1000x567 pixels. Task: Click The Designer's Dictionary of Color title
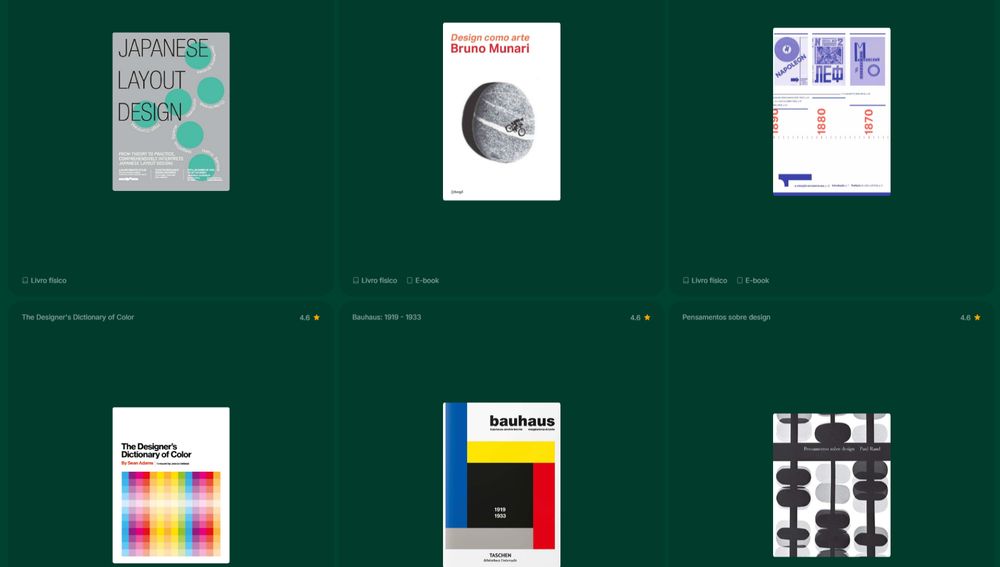coord(78,317)
